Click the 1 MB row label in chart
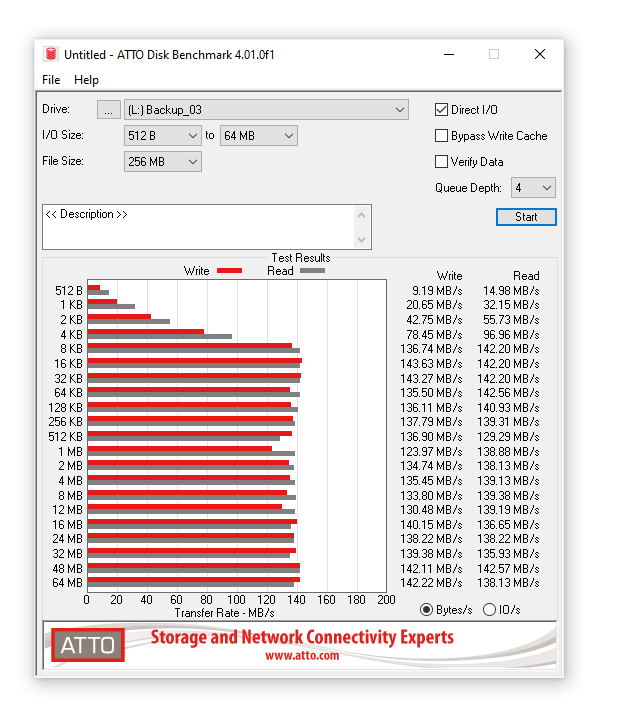Screen dimensions: 626x727 [x=70, y=452]
